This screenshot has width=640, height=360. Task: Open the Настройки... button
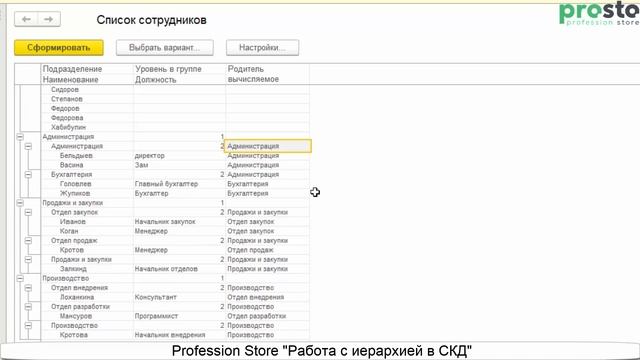262,48
